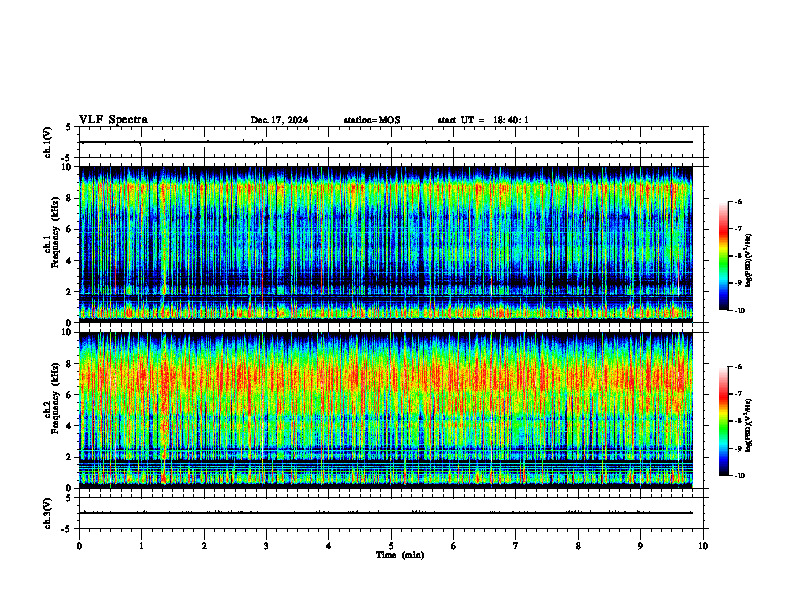
Task: Click the ch.1 voltage waveform trace
Action: pyautogui.click(x=386, y=142)
